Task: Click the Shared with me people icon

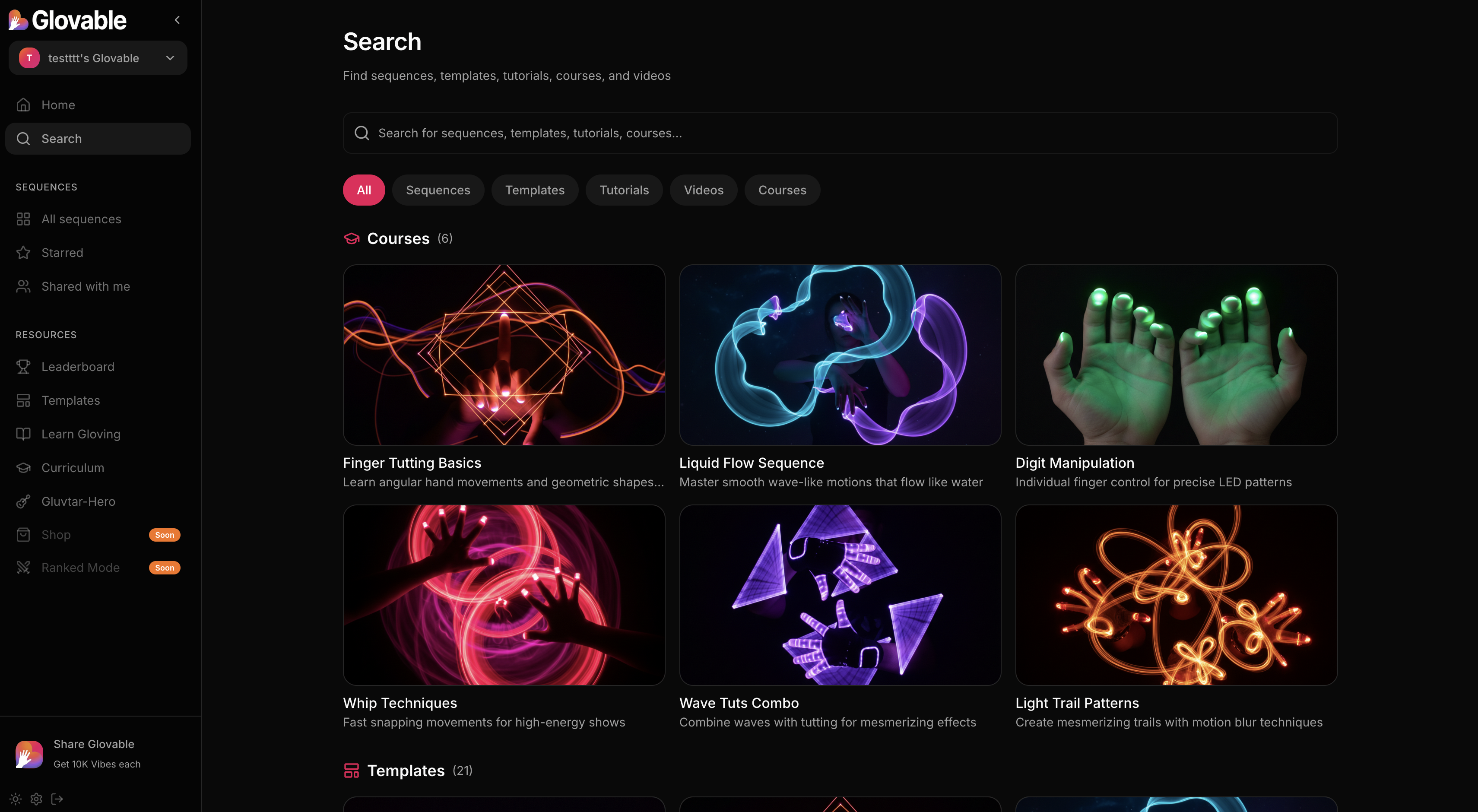Action: point(23,286)
